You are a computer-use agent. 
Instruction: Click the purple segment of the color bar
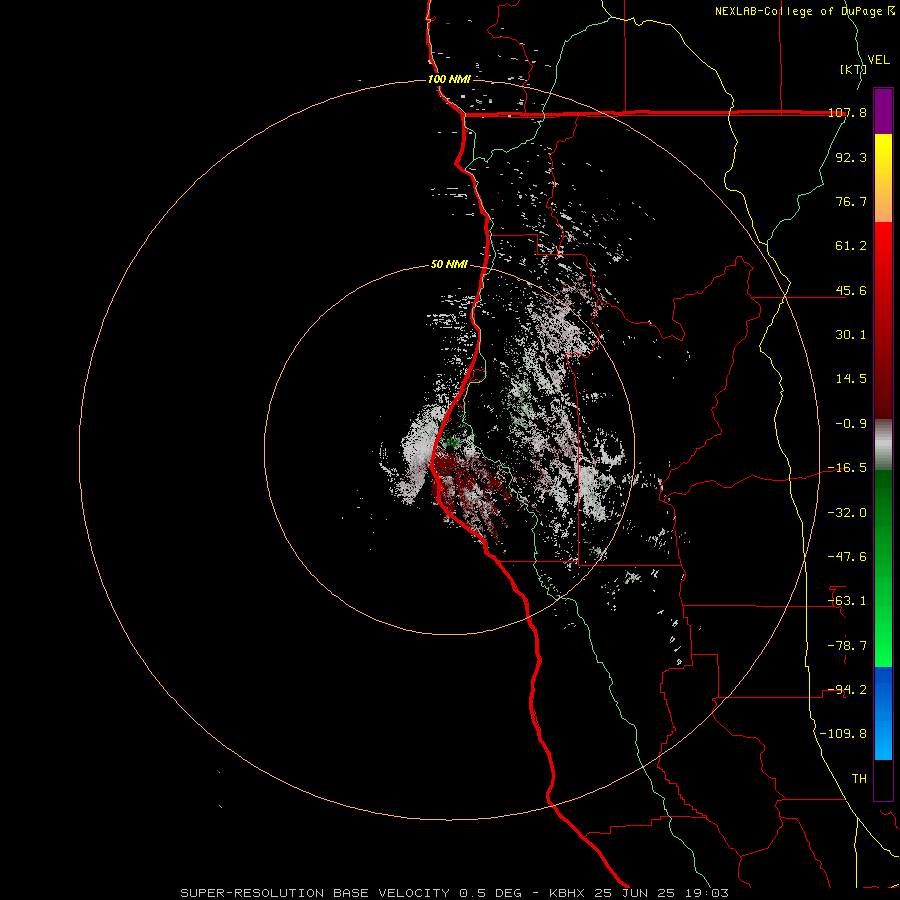click(883, 111)
